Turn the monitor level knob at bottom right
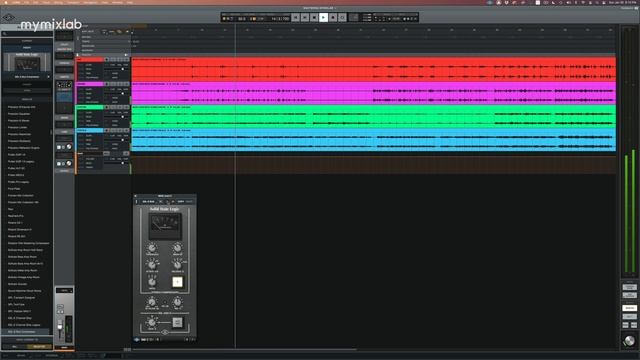Image resolution: width=640 pixels, height=360 pixels. [629, 340]
